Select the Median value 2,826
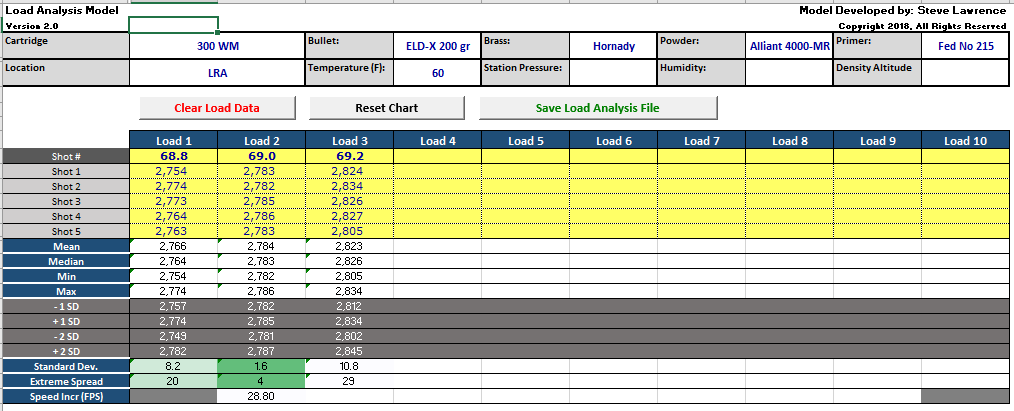Screen dimensions: 1014x411 [x=350, y=261]
